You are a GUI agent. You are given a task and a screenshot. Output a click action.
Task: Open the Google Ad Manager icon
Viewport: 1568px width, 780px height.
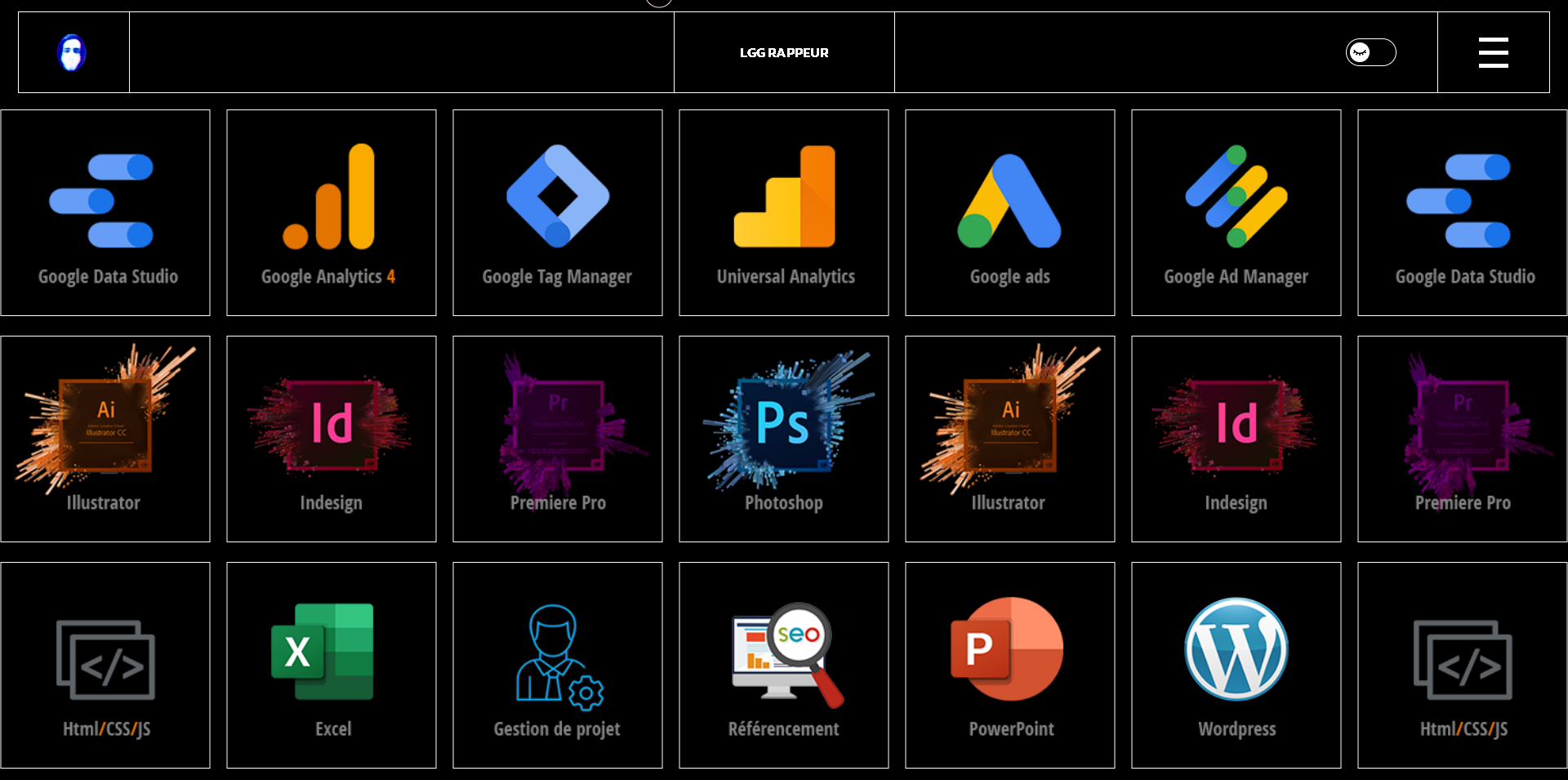click(1236, 196)
